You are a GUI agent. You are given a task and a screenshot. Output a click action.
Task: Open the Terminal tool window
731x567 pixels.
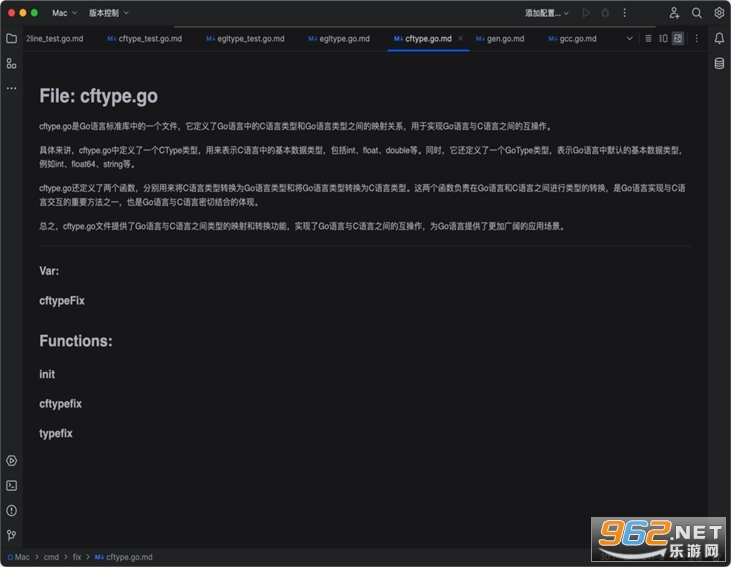click(12, 486)
